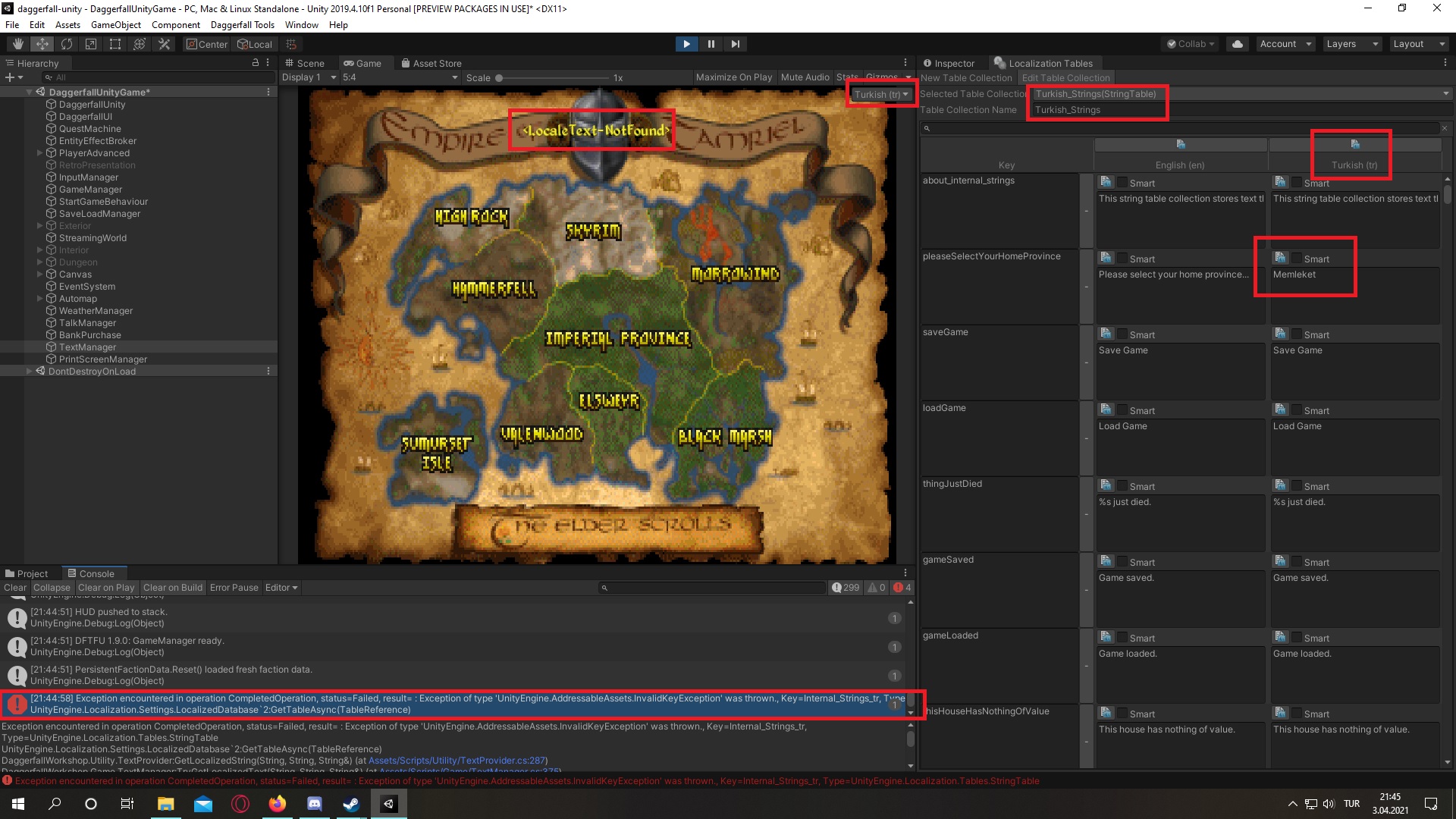
Task: Enable Smart for loadGame Turkish entry
Action: (1296, 410)
